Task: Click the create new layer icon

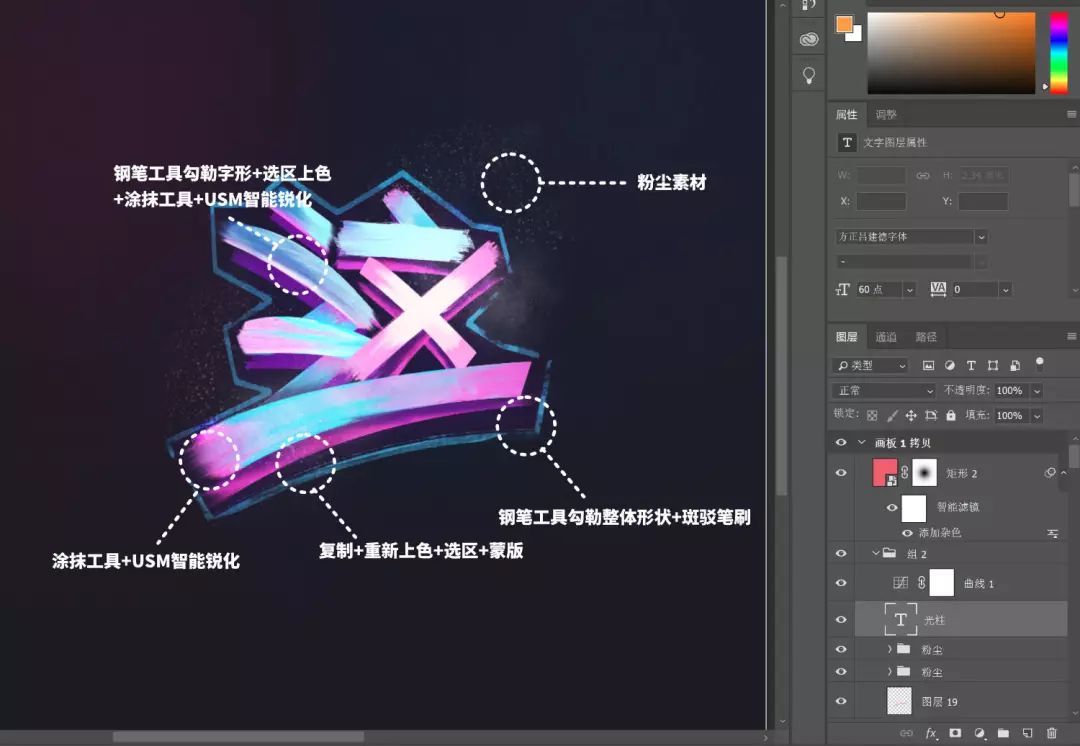Action: click(x=1027, y=733)
